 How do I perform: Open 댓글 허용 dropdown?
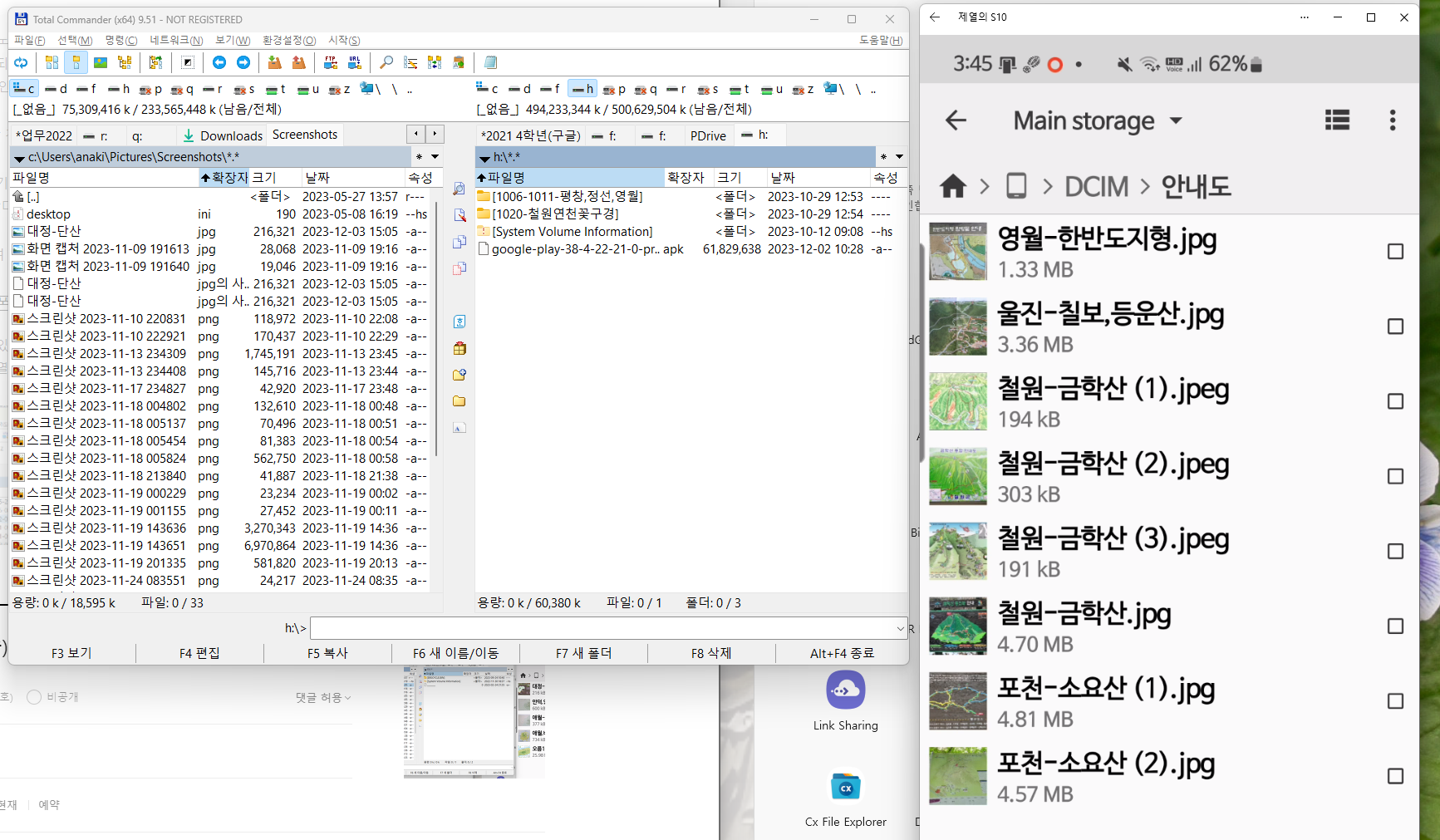(323, 698)
